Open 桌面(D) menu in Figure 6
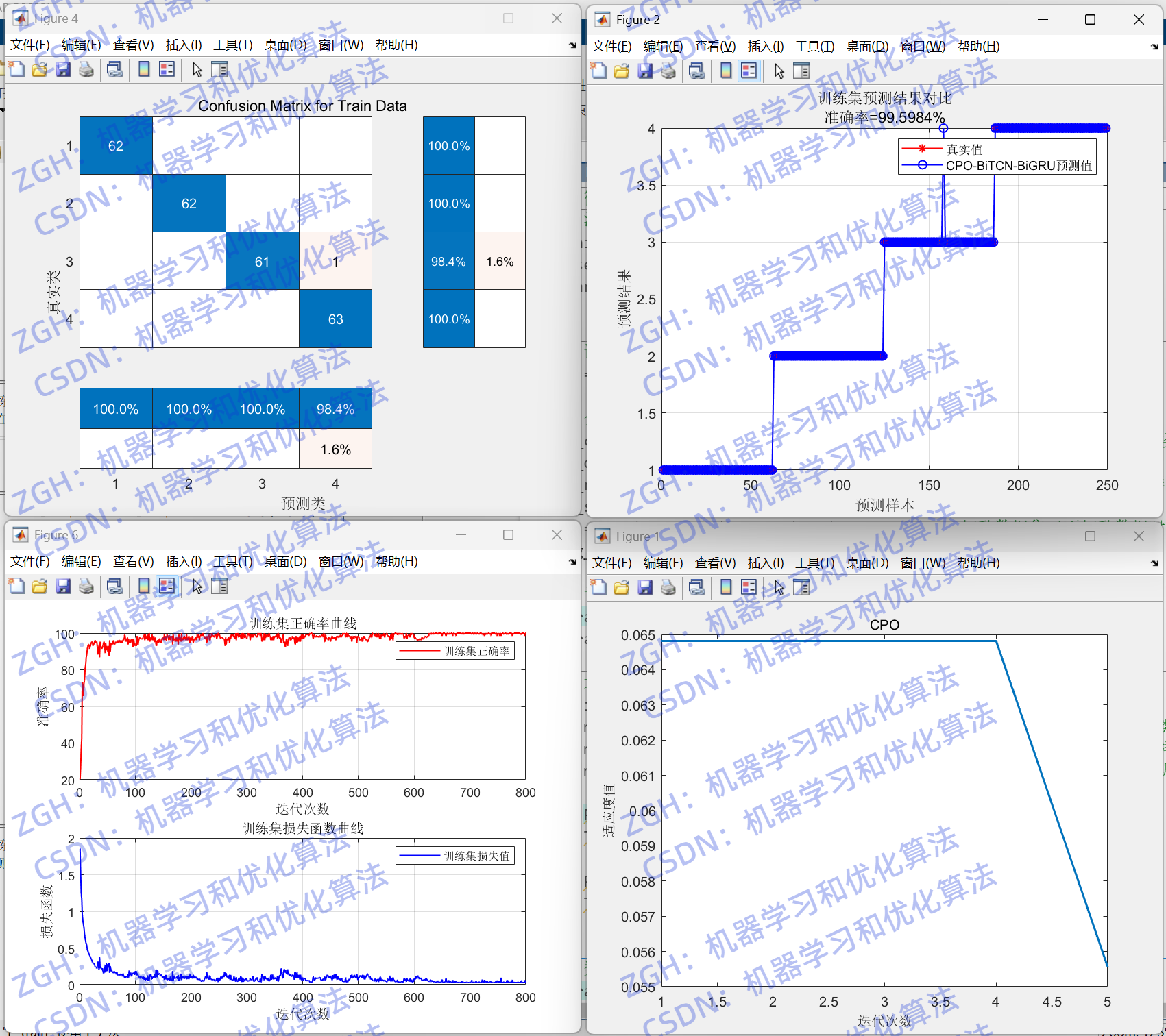The height and width of the screenshot is (1036, 1166). click(x=285, y=562)
